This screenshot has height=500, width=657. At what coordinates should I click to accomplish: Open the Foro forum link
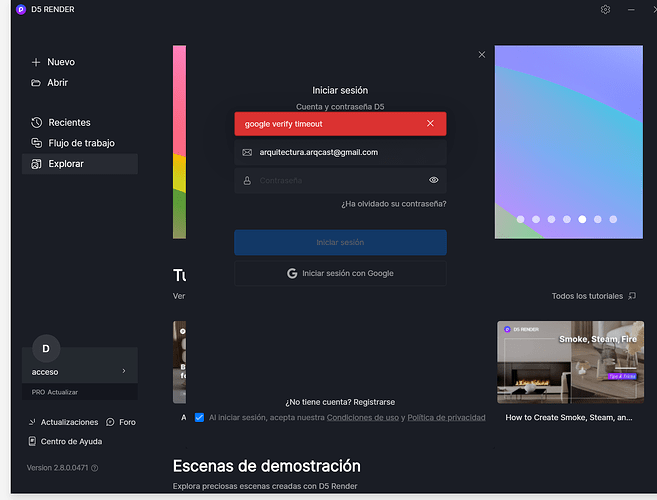pyautogui.click(x=121, y=422)
